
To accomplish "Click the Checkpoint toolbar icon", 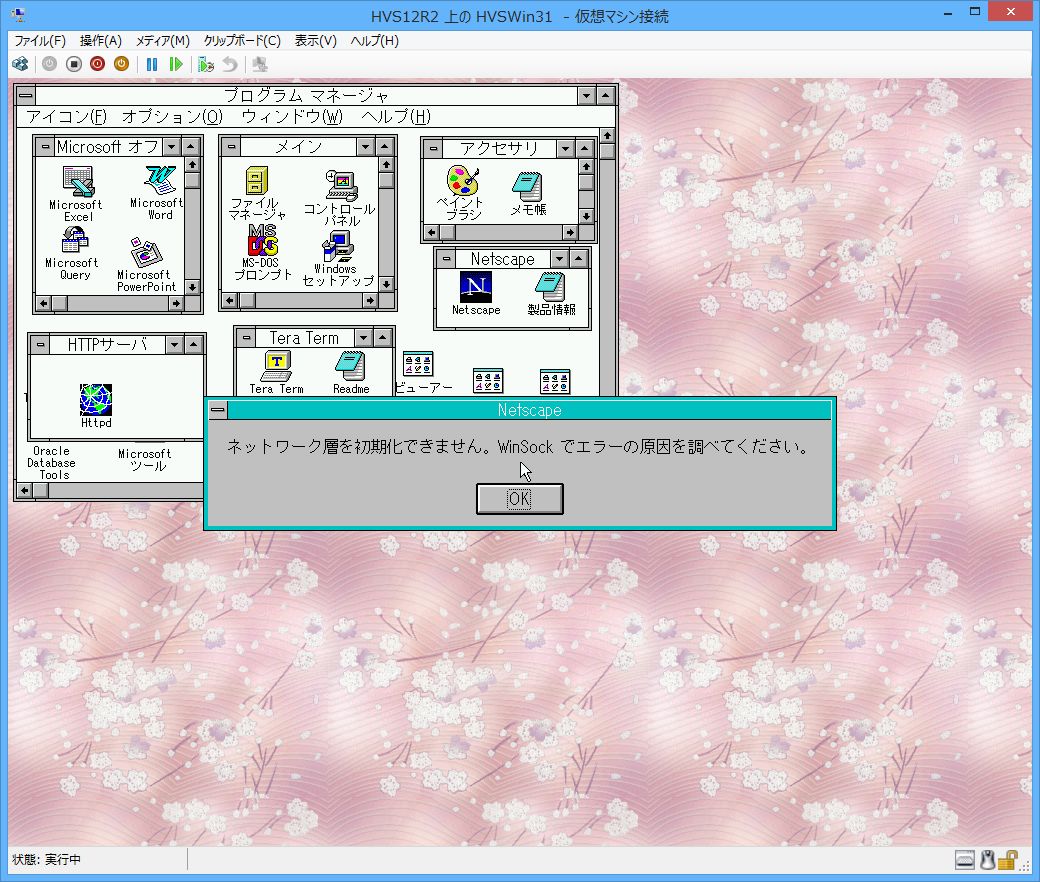I will click(206, 64).
